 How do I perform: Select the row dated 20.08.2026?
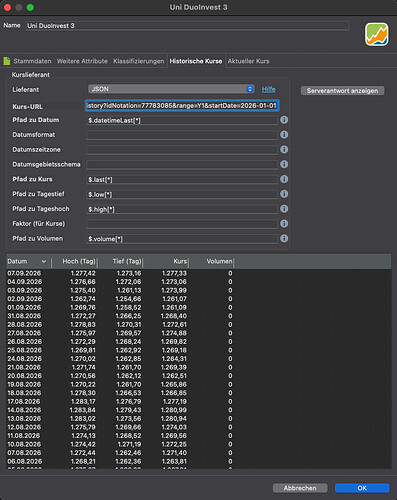(x=199, y=376)
